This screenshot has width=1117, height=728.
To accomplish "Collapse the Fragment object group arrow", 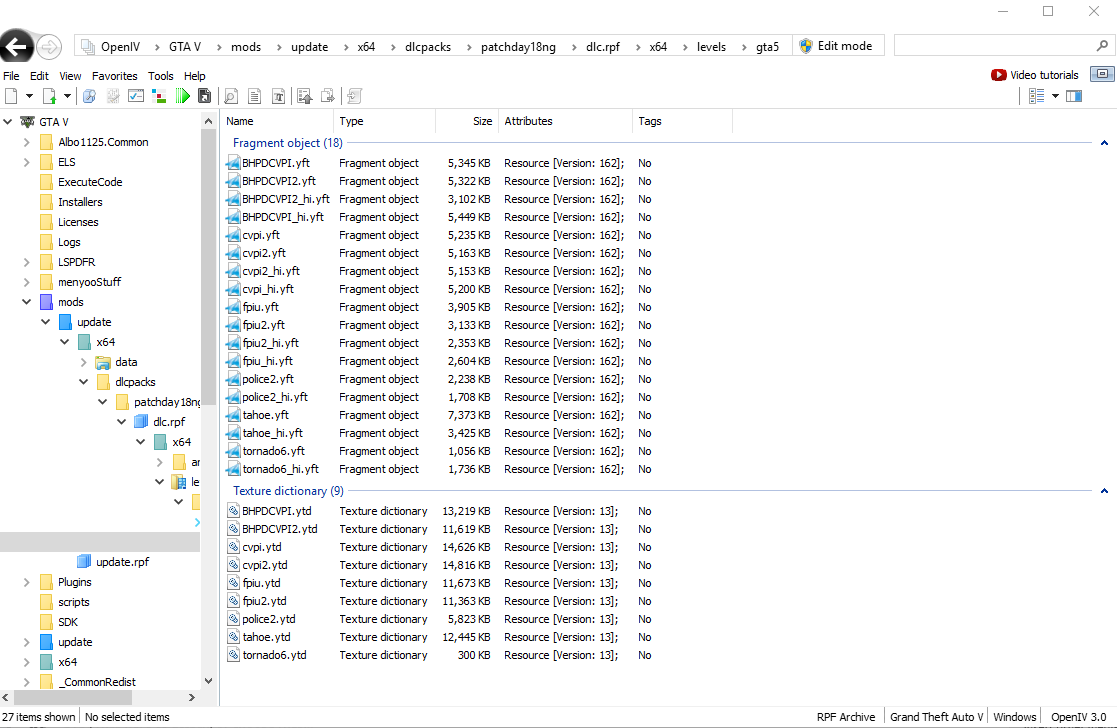I will point(1104,143).
